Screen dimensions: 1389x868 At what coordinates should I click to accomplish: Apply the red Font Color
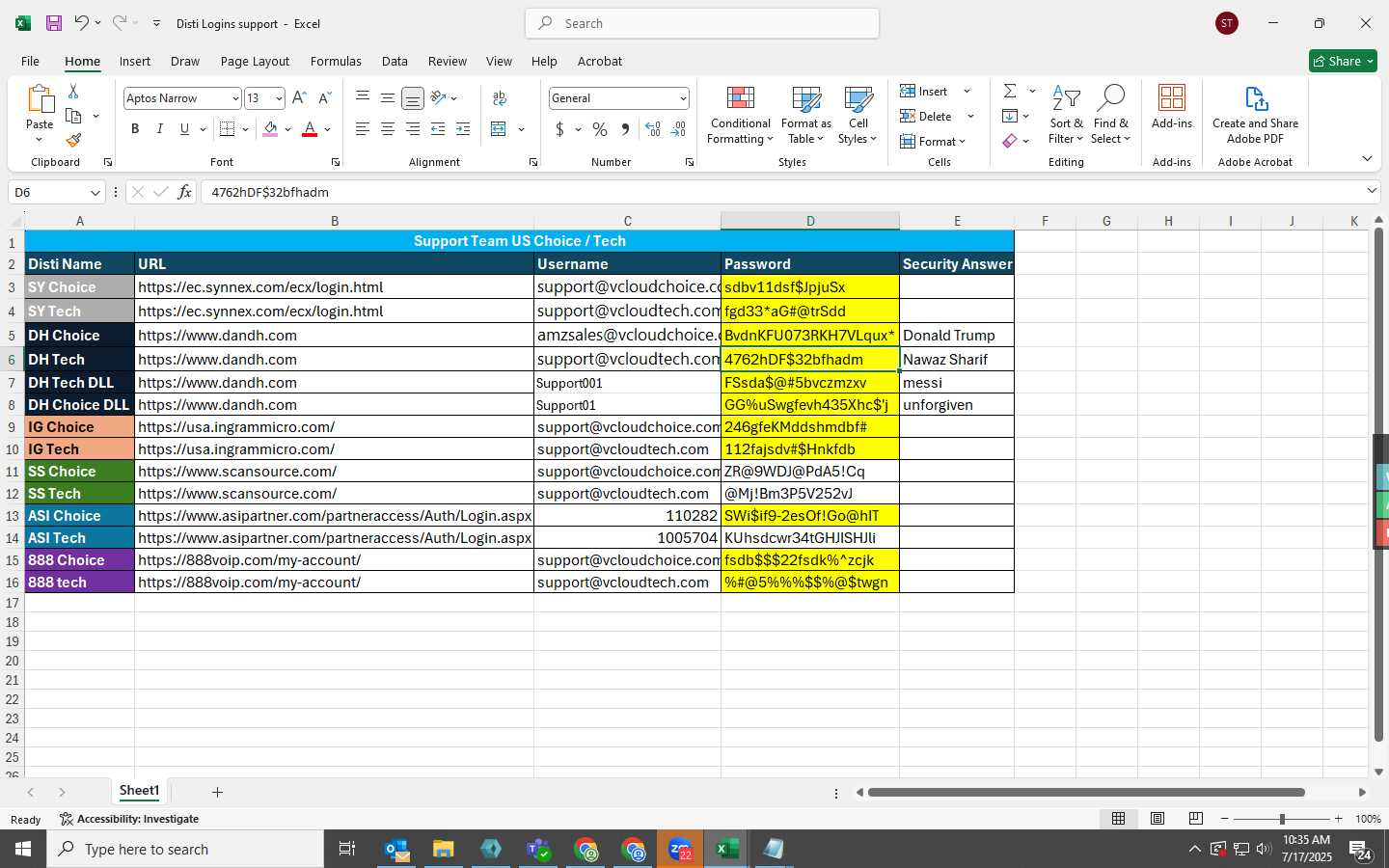[x=310, y=129]
